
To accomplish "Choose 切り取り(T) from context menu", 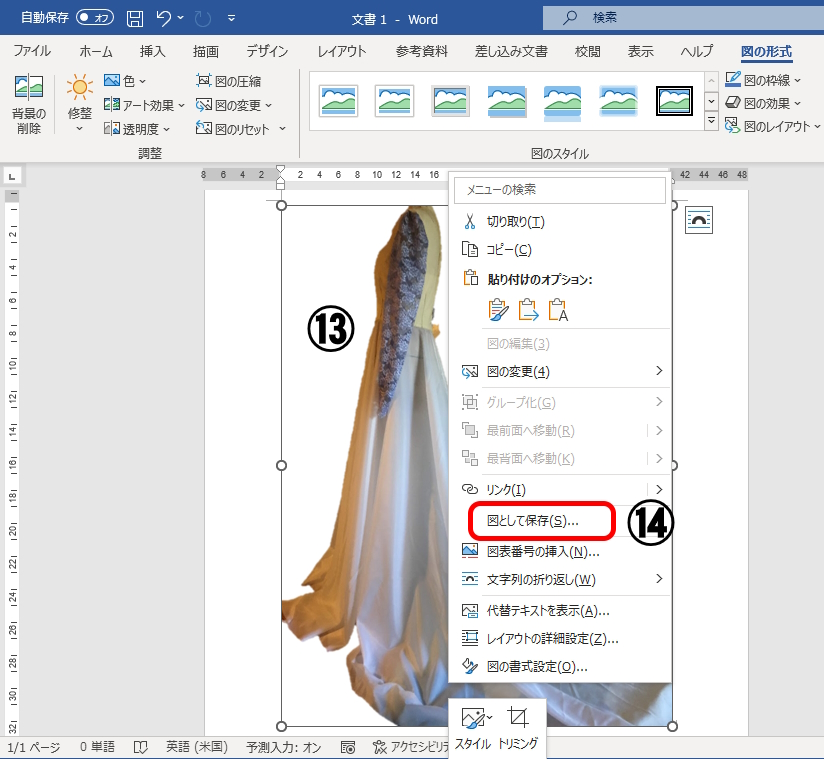I will click(x=560, y=222).
